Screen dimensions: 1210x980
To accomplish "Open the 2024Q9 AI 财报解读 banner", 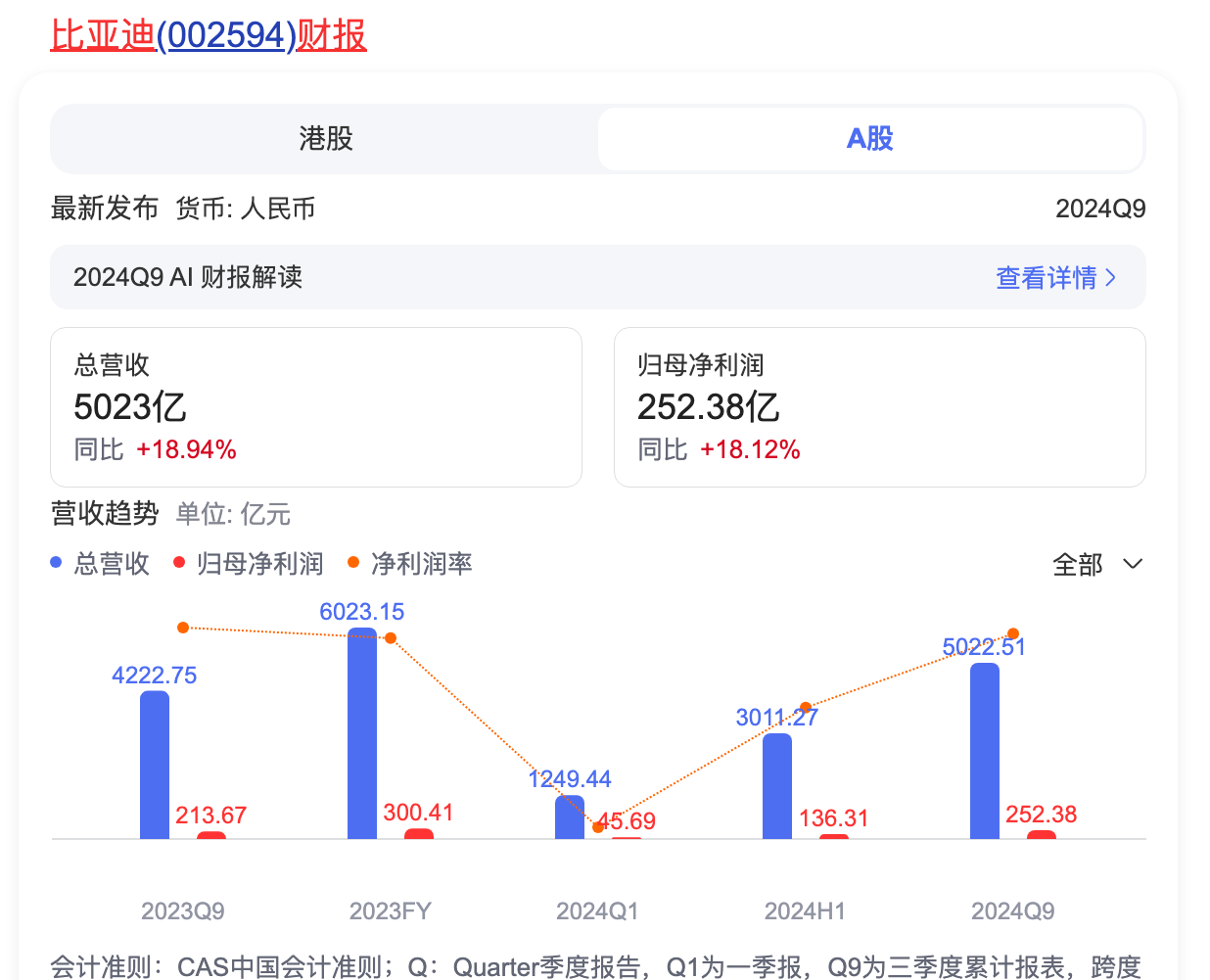I will (598, 277).
